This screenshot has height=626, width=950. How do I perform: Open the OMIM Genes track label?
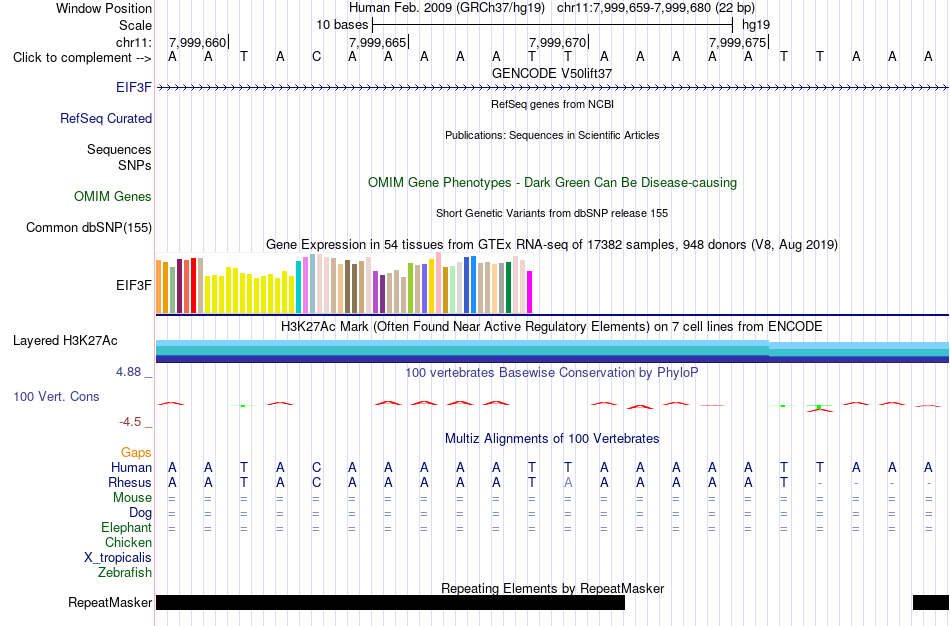click(112, 196)
